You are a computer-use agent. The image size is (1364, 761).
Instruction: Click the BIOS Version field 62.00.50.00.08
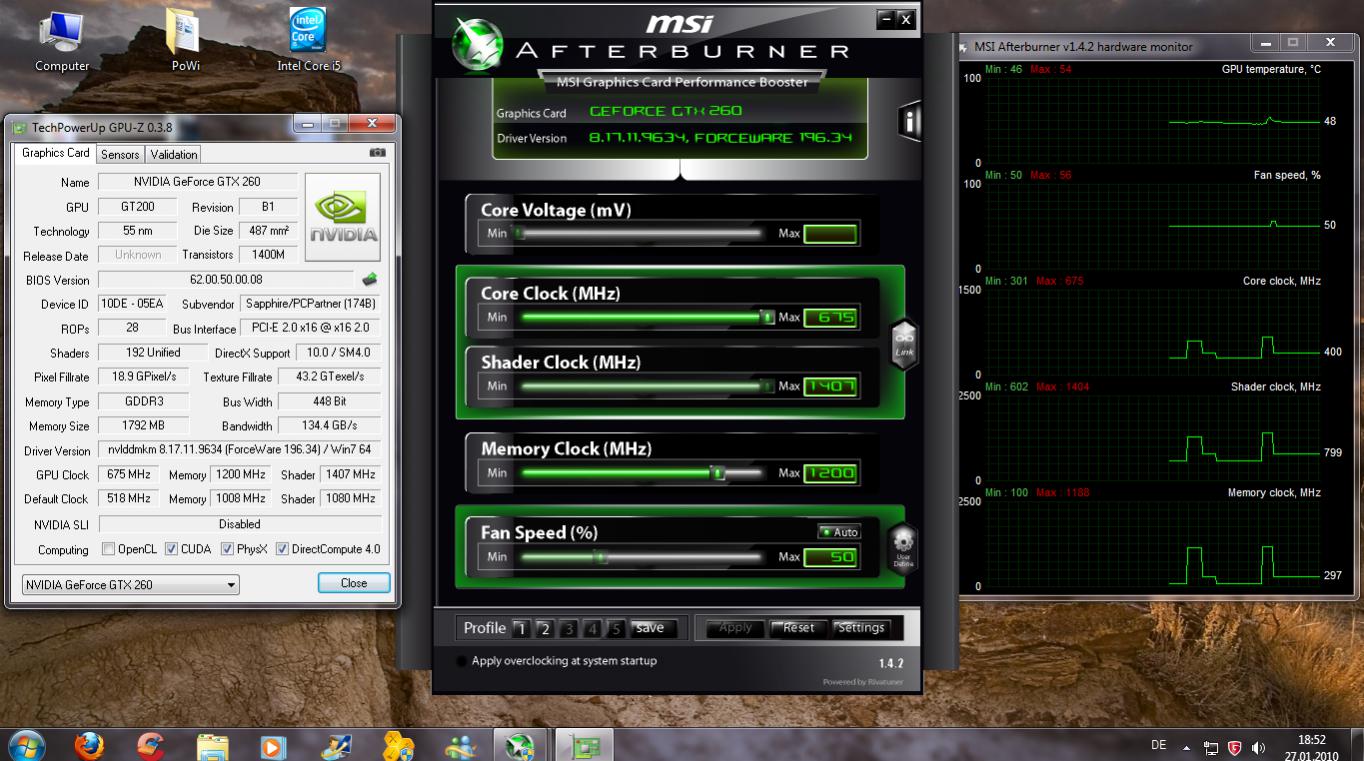click(226, 280)
